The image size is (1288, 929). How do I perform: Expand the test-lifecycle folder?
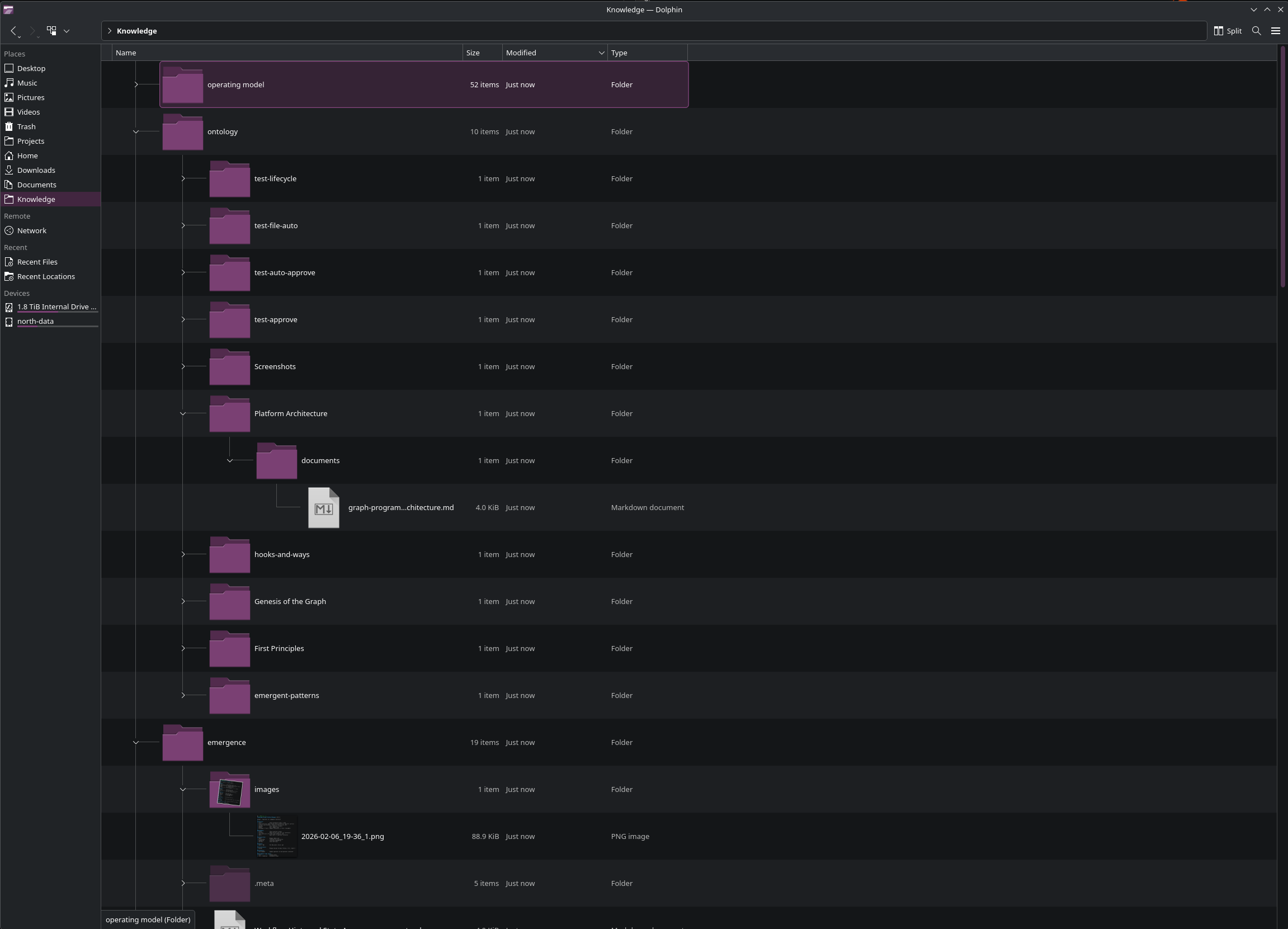[x=183, y=178]
